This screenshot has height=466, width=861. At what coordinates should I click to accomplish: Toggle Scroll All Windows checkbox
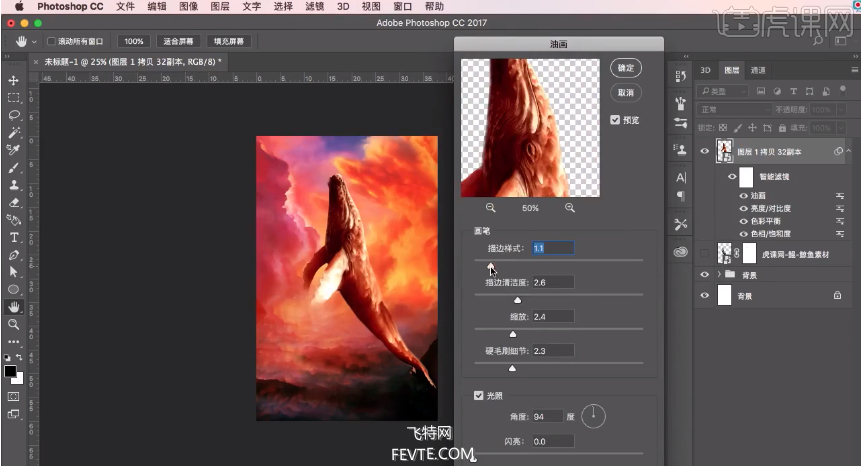(x=51, y=41)
